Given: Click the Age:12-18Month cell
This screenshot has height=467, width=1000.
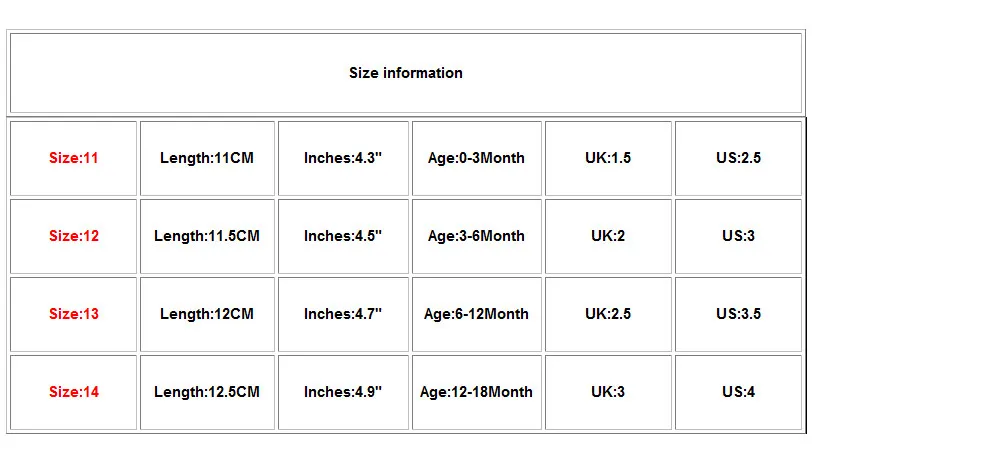Looking at the screenshot, I should point(476,392).
